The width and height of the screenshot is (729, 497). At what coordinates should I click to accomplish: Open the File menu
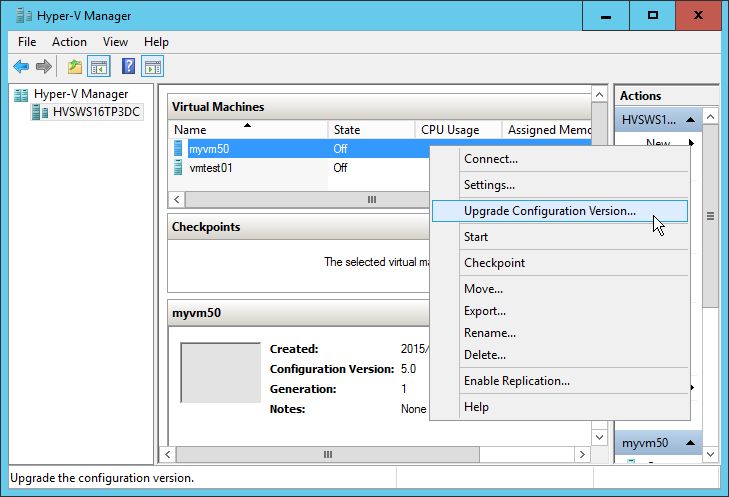[27, 42]
